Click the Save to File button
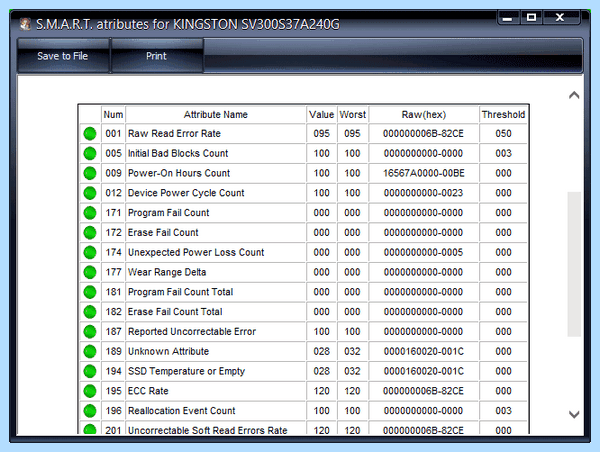 click(x=63, y=56)
